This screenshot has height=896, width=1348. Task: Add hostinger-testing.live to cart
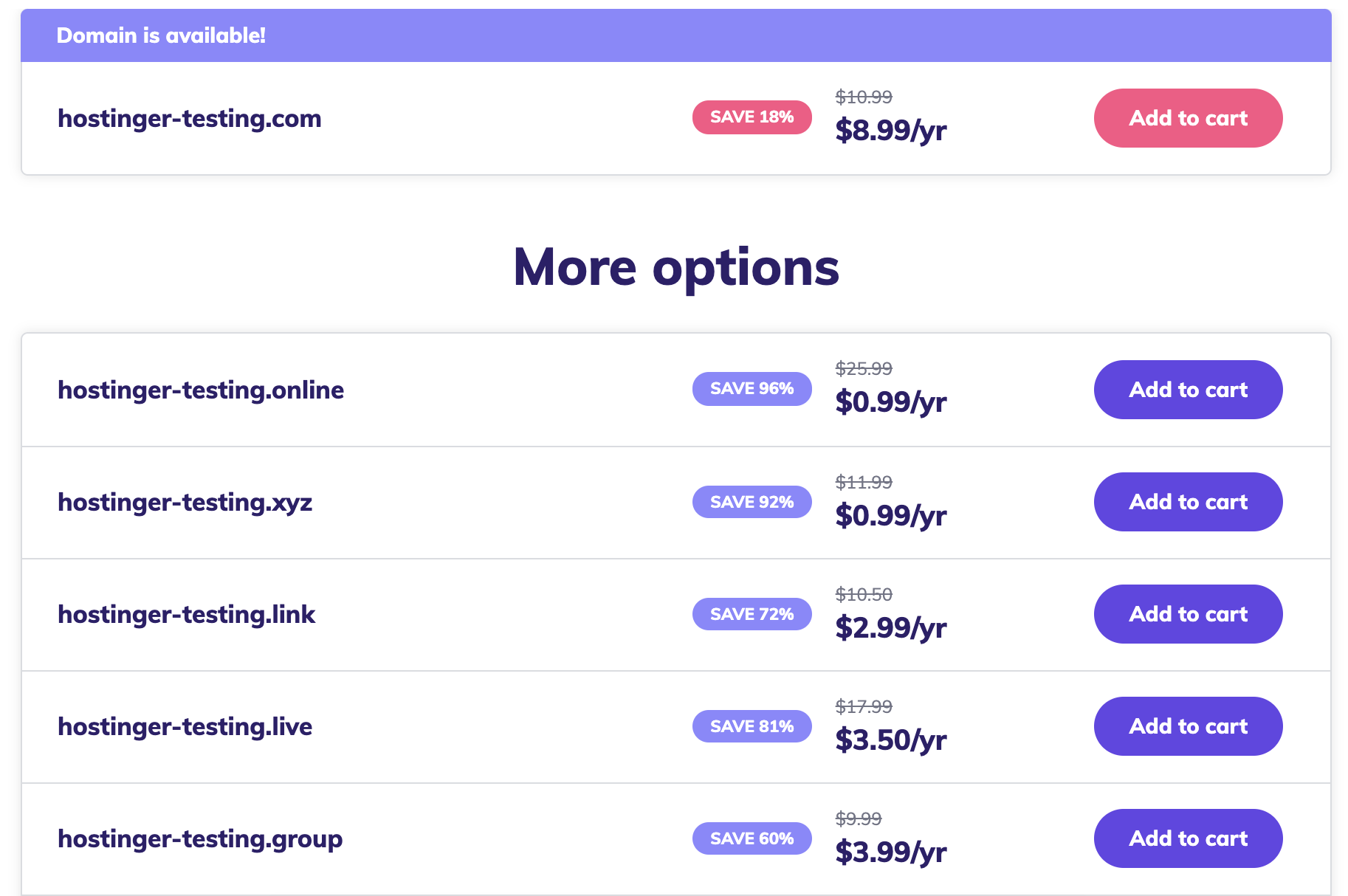pos(1187,726)
